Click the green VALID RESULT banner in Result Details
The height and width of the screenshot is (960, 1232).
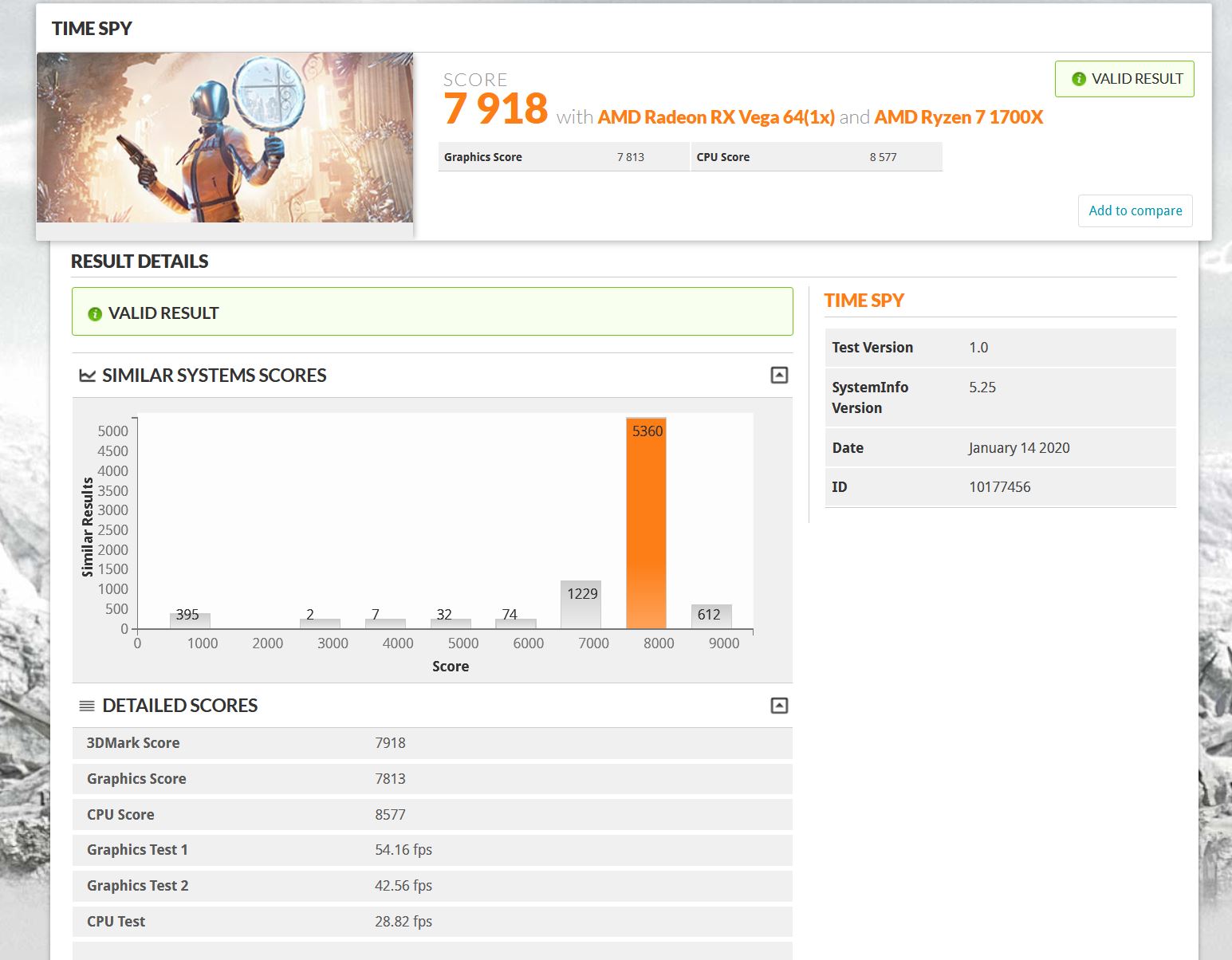click(432, 312)
